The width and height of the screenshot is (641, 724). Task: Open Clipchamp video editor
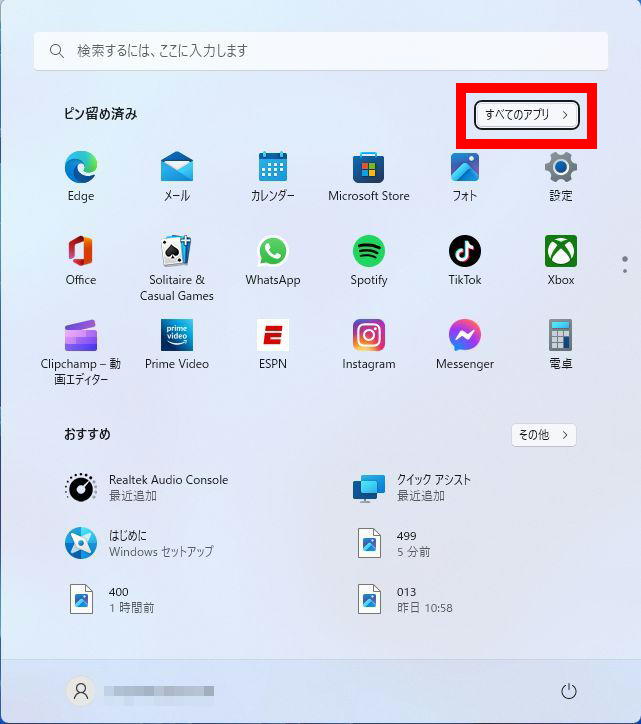tap(81, 352)
